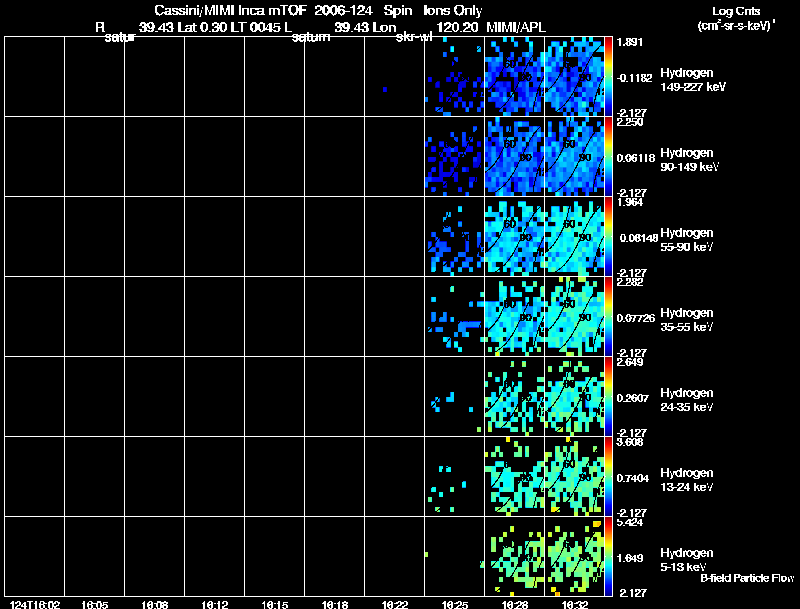Open the 149-227 keV image in 16:28 column
The image size is (800, 609).
(514, 77)
